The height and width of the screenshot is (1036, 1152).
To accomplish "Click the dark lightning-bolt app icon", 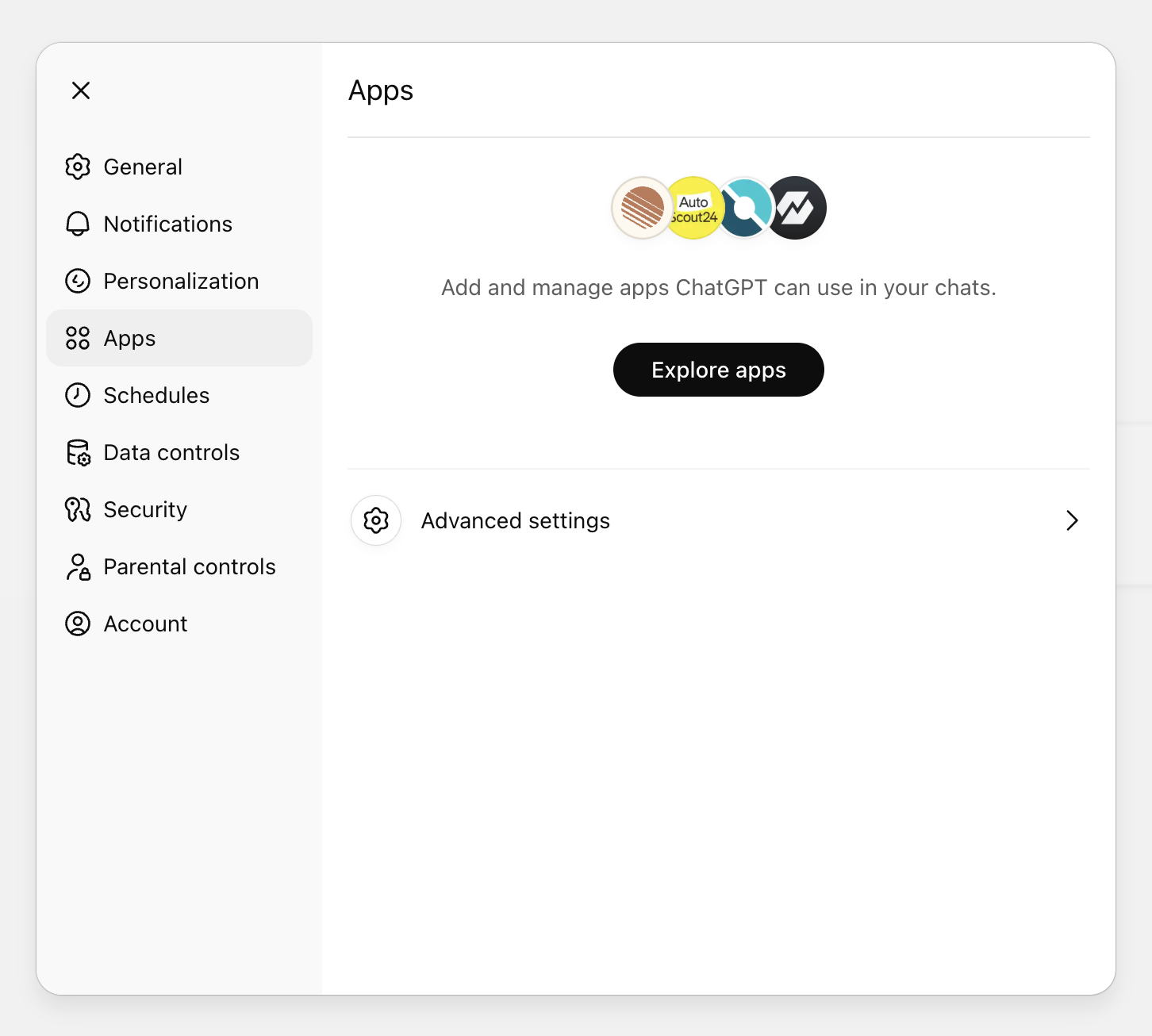I will tap(797, 208).
